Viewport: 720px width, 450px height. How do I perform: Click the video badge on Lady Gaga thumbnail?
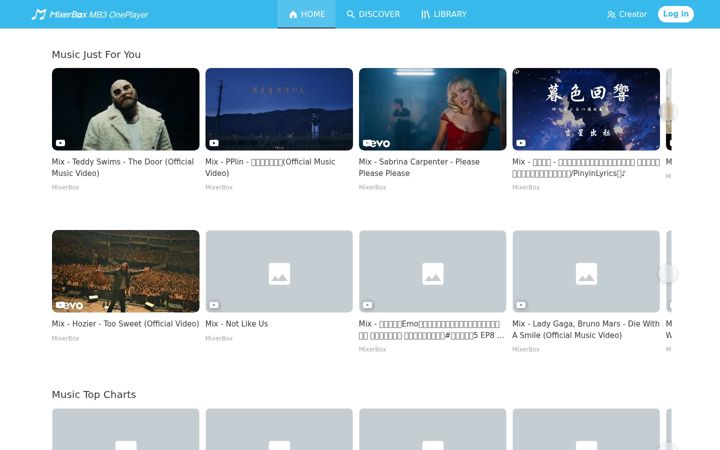click(521, 305)
